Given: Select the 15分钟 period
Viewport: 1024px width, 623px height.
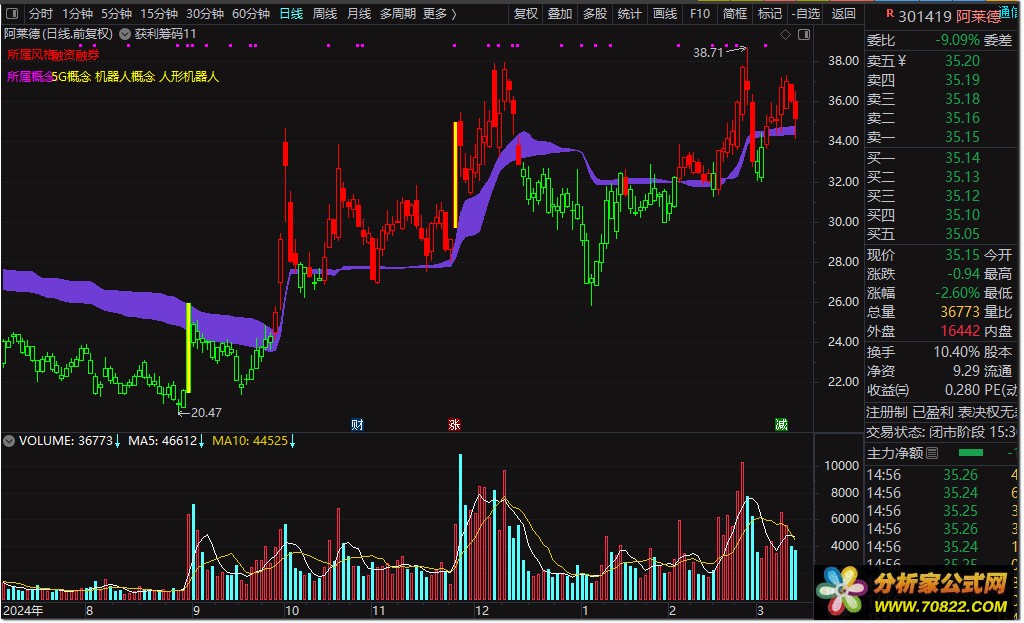Looking at the screenshot, I should (x=159, y=14).
